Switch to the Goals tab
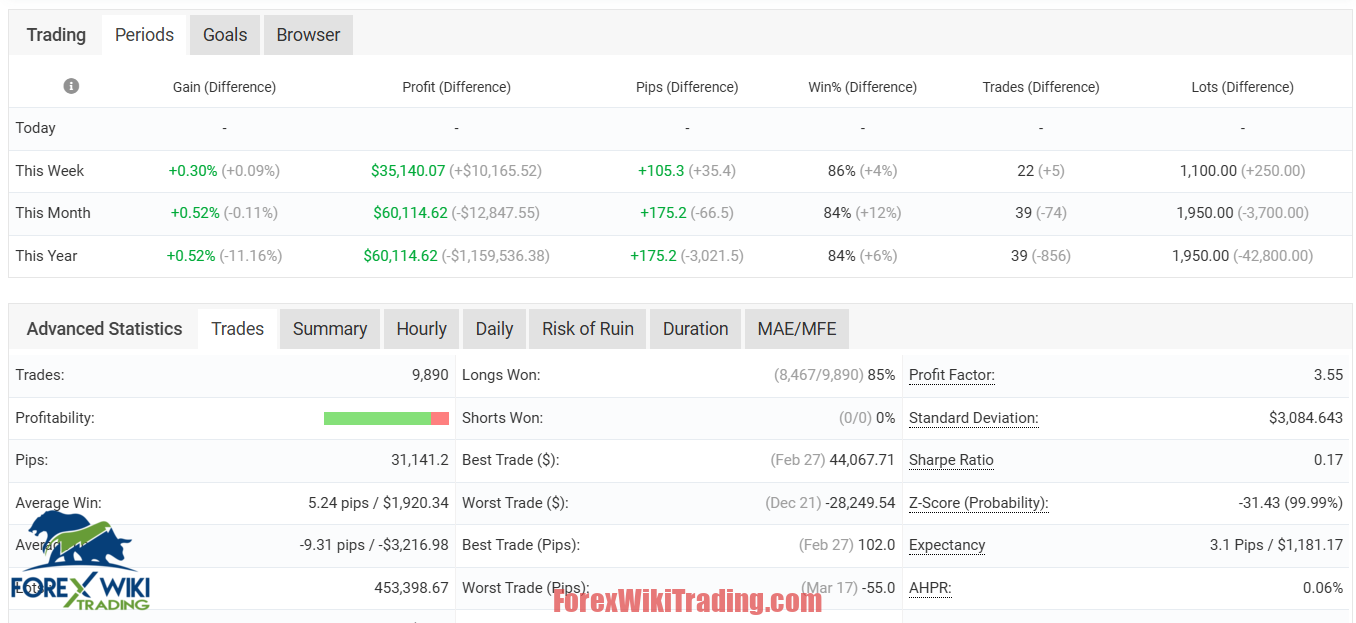 point(225,35)
